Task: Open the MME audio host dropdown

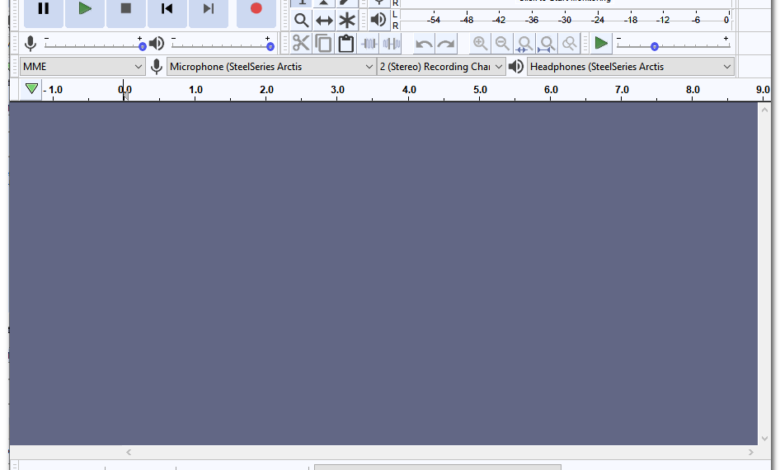Action: coord(83,67)
